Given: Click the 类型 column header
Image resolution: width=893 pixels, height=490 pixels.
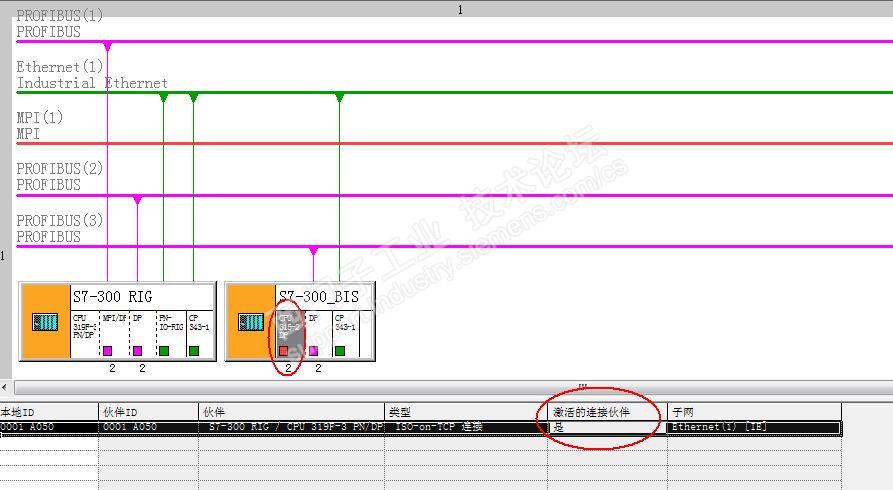Looking at the screenshot, I should tap(466, 412).
